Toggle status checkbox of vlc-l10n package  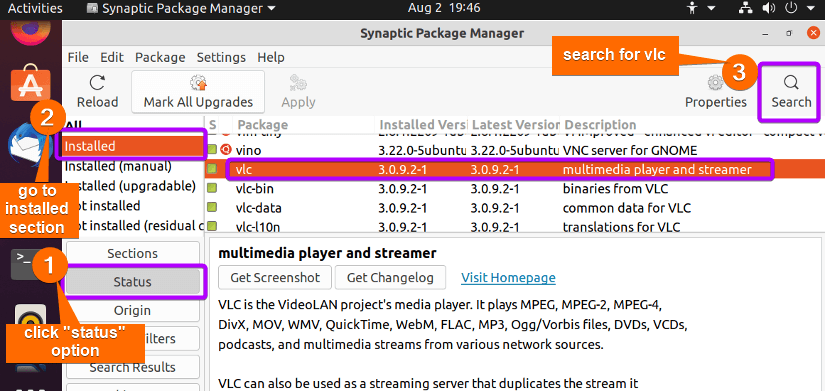[212, 227]
